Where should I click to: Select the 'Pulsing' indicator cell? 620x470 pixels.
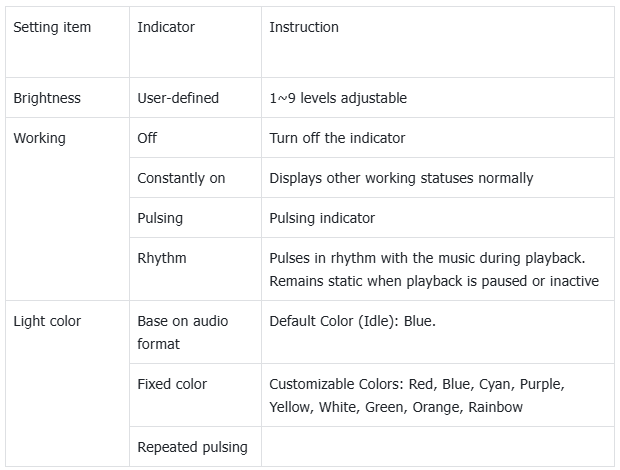(x=160, y=217)
